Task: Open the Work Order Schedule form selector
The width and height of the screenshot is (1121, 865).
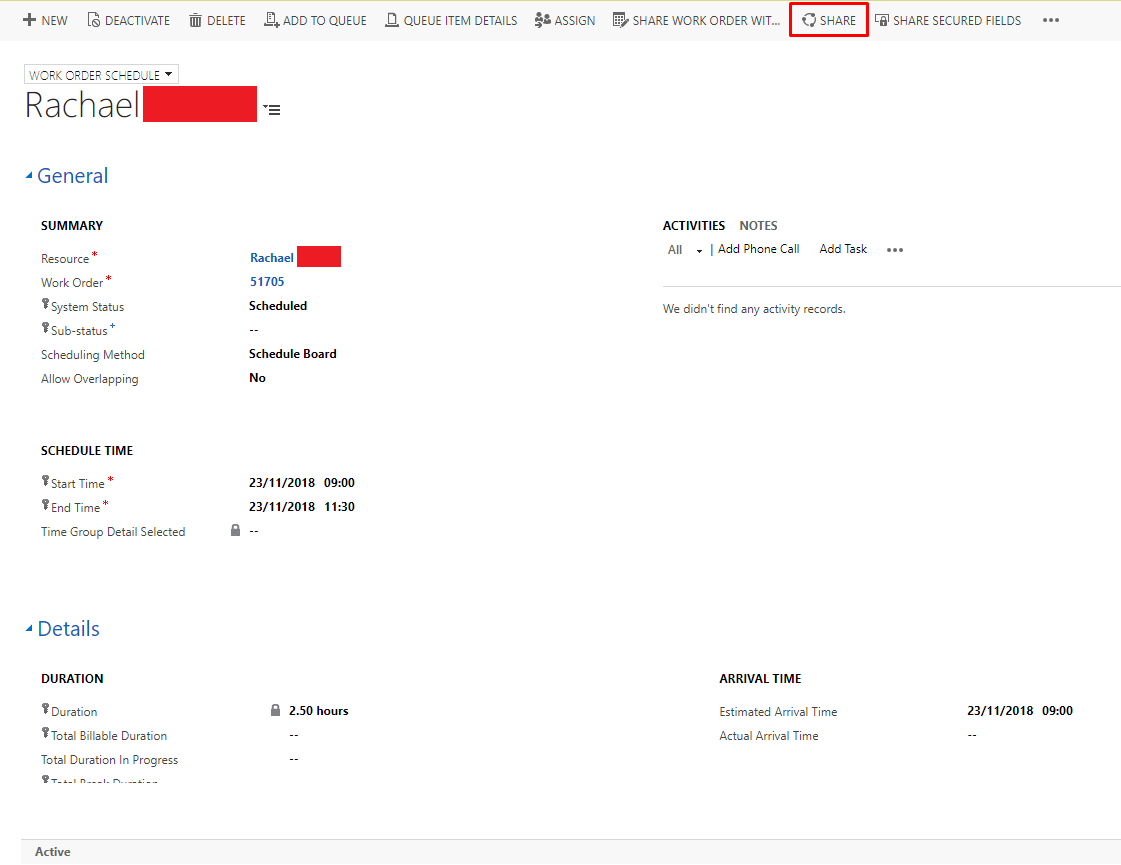Action: tap(102, 74)
